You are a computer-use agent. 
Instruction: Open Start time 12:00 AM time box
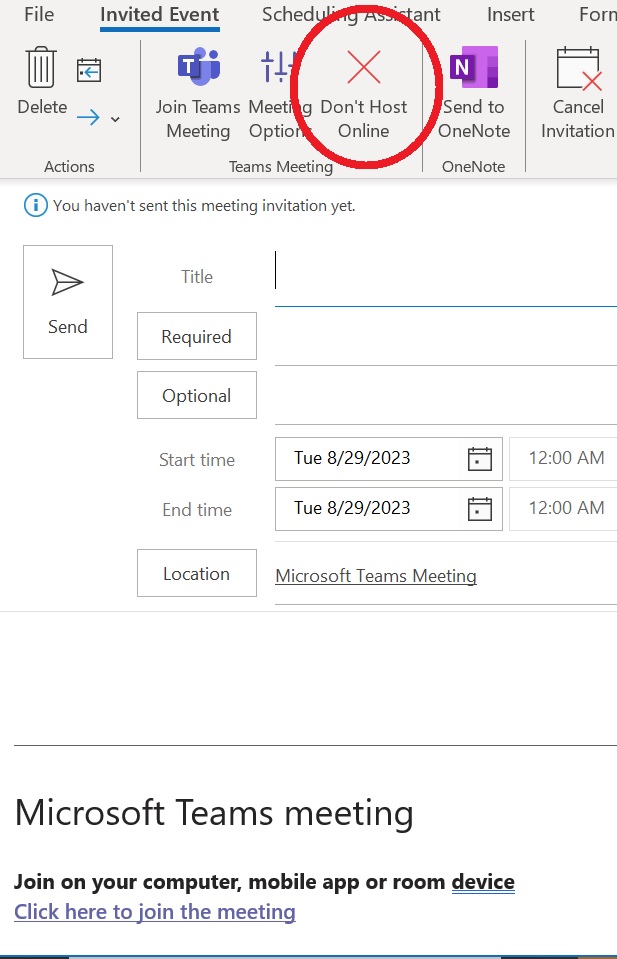[563, 458]
